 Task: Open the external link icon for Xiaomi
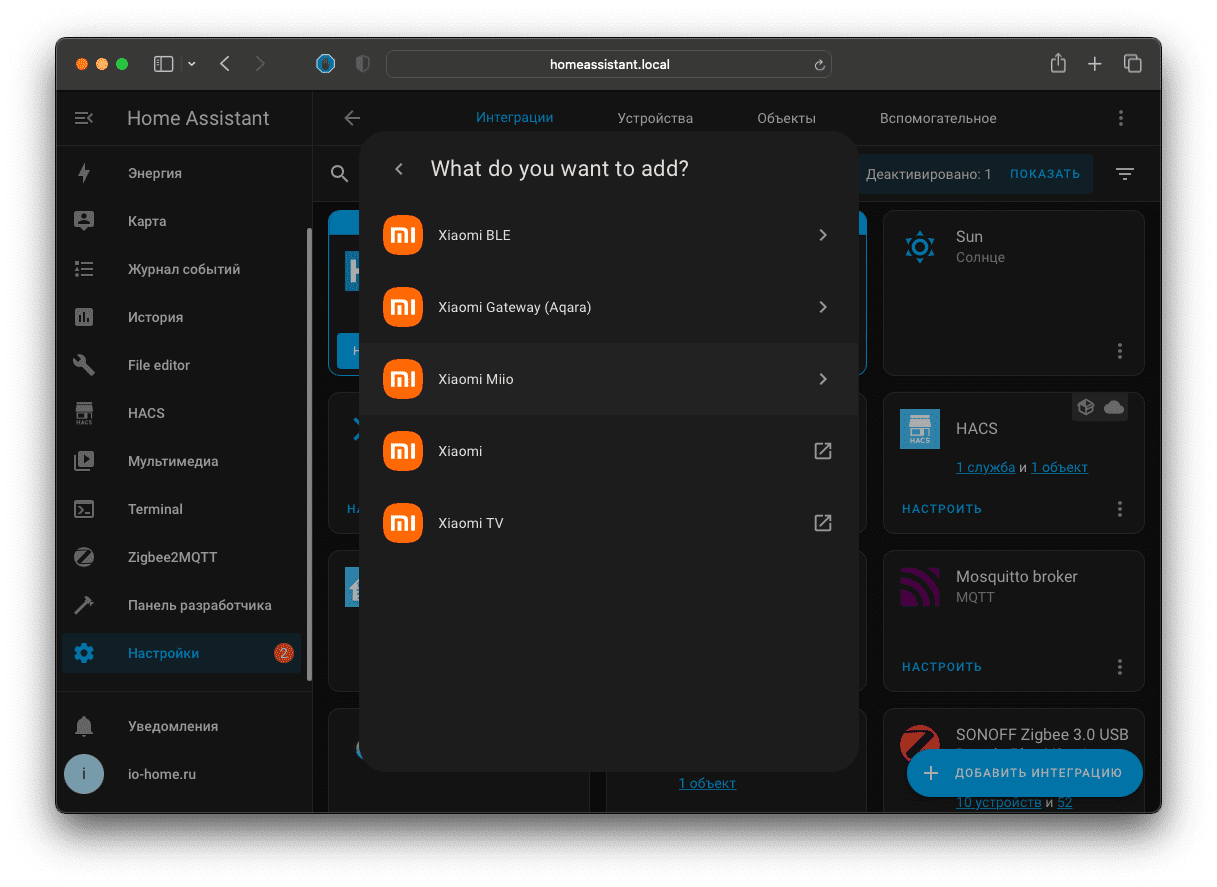click(x=822, y=451)
